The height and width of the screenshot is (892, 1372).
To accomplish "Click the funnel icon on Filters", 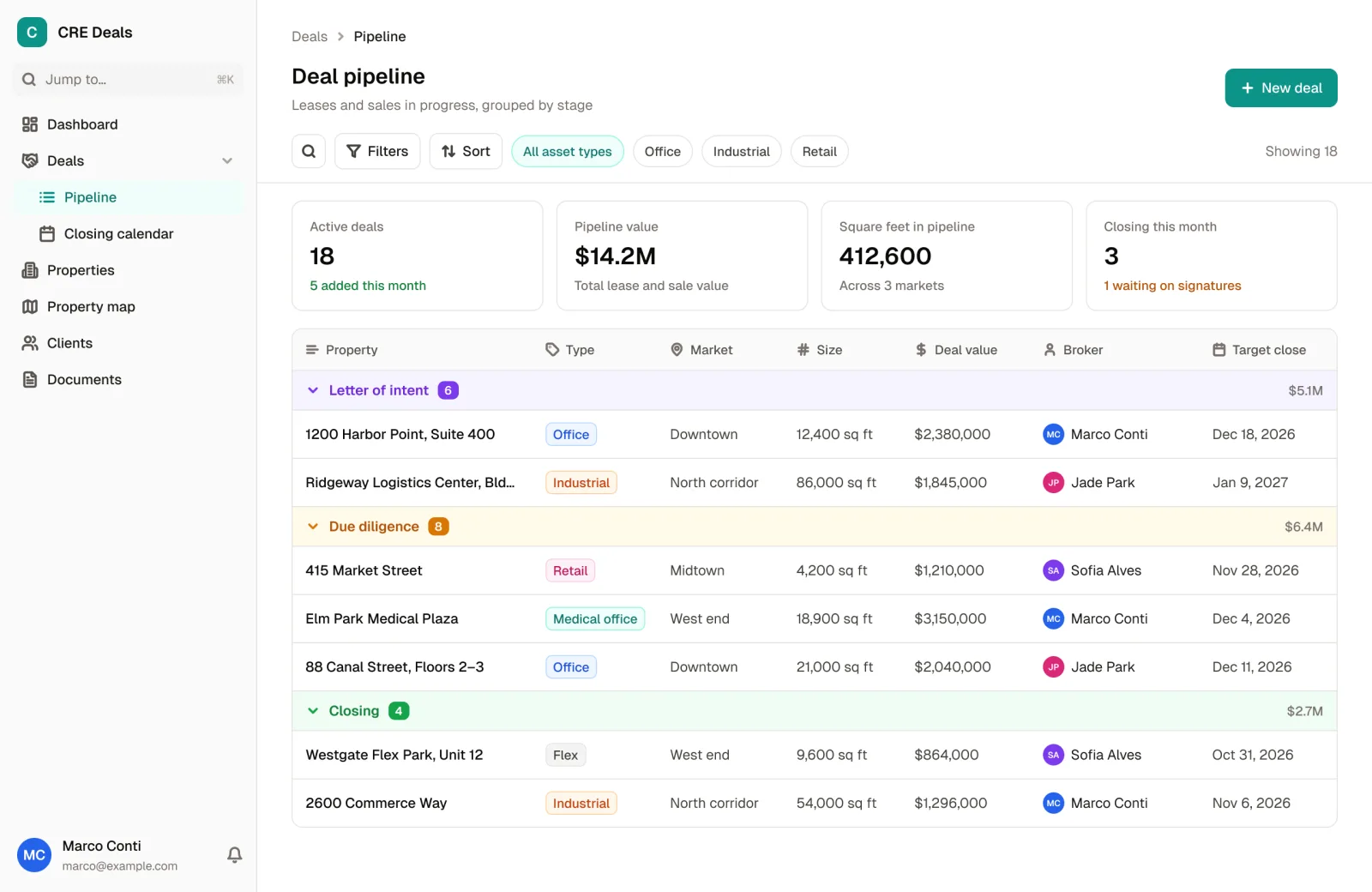I will tap(353, 151).
